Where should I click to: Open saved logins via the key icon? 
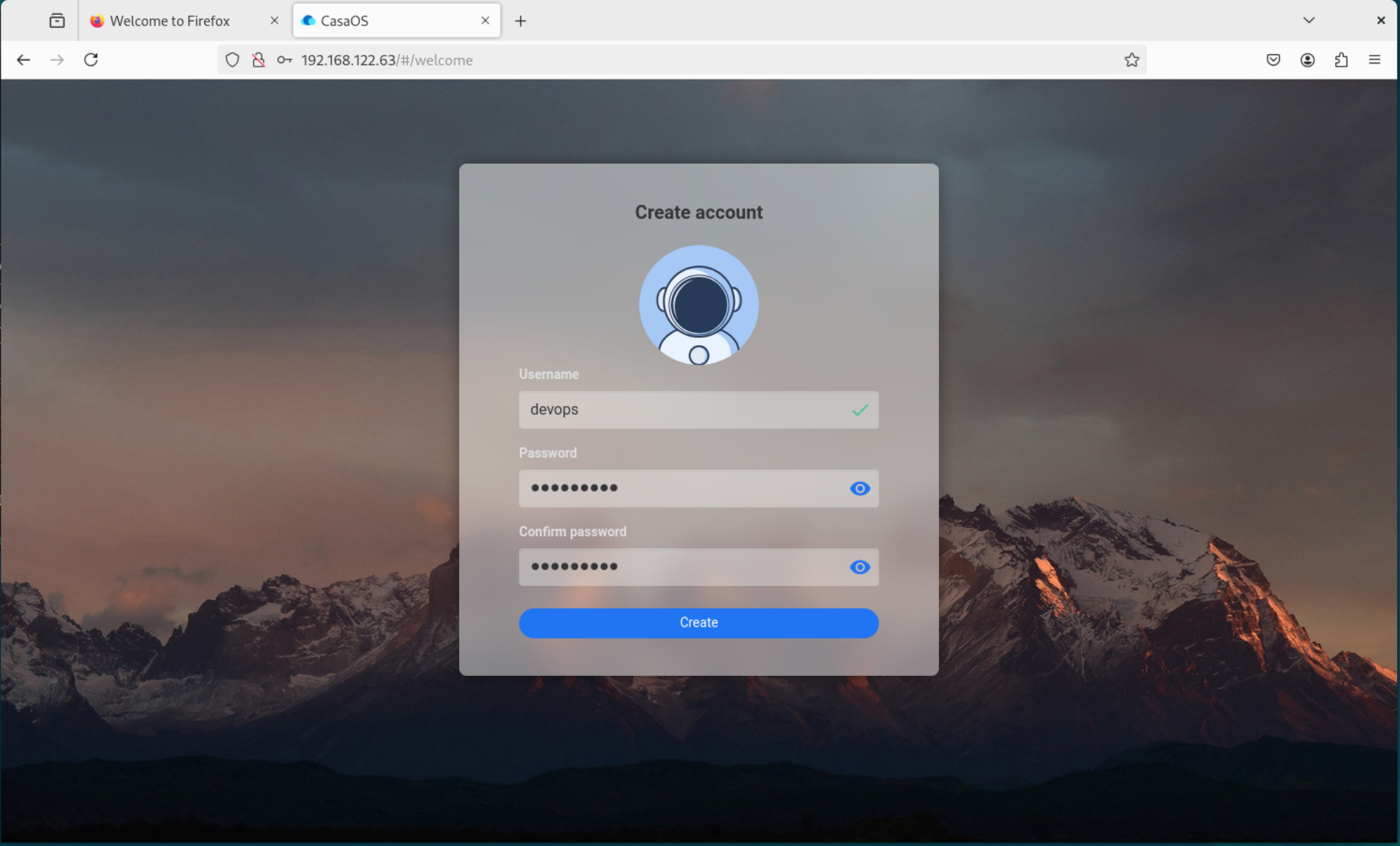tap(284, 60)
